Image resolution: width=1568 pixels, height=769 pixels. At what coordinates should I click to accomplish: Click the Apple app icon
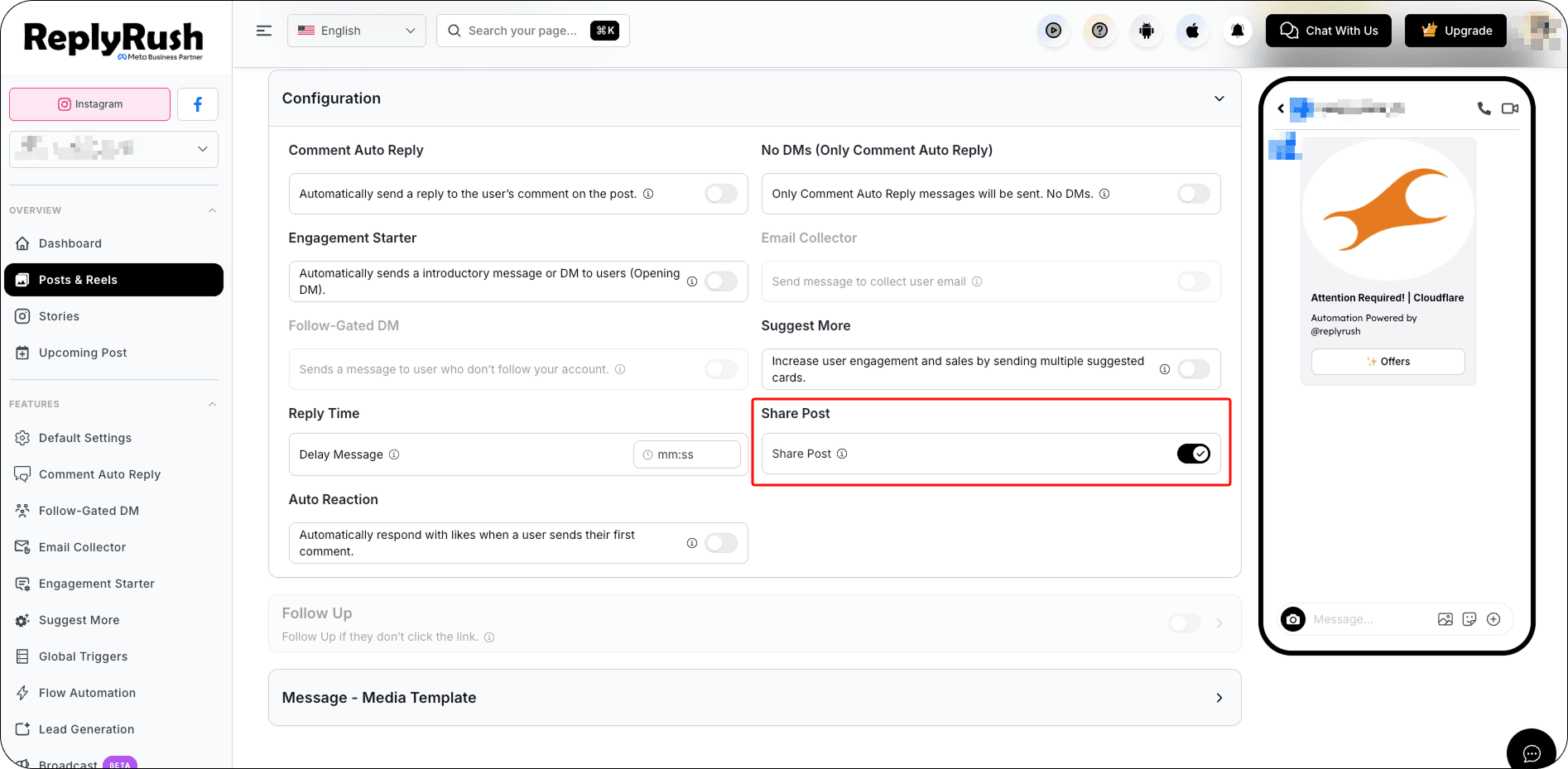[x=1192, y=31]
